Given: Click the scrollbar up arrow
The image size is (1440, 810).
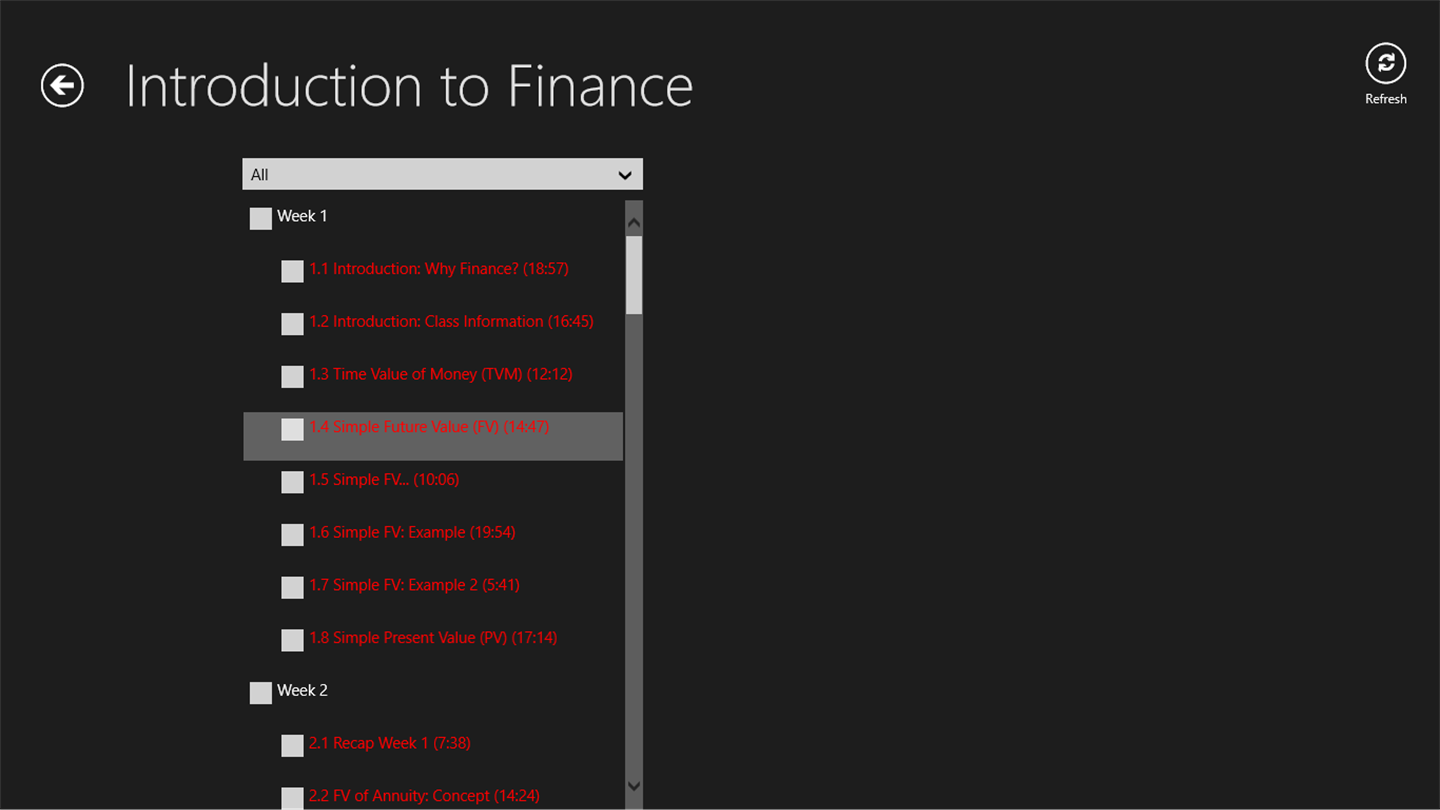Looking at the screenshot, I should click(x=634, y=221).
